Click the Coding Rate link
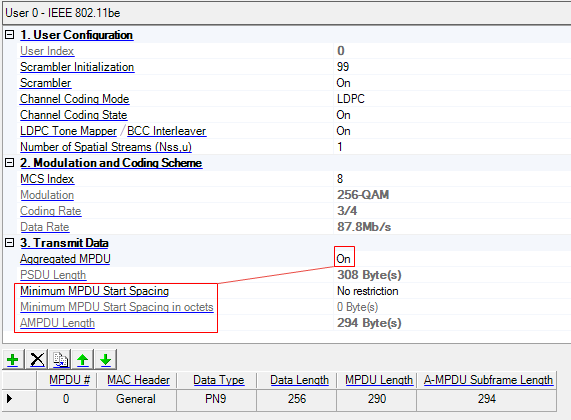This screenshot has width=571, height=420. tap(51, 211)
